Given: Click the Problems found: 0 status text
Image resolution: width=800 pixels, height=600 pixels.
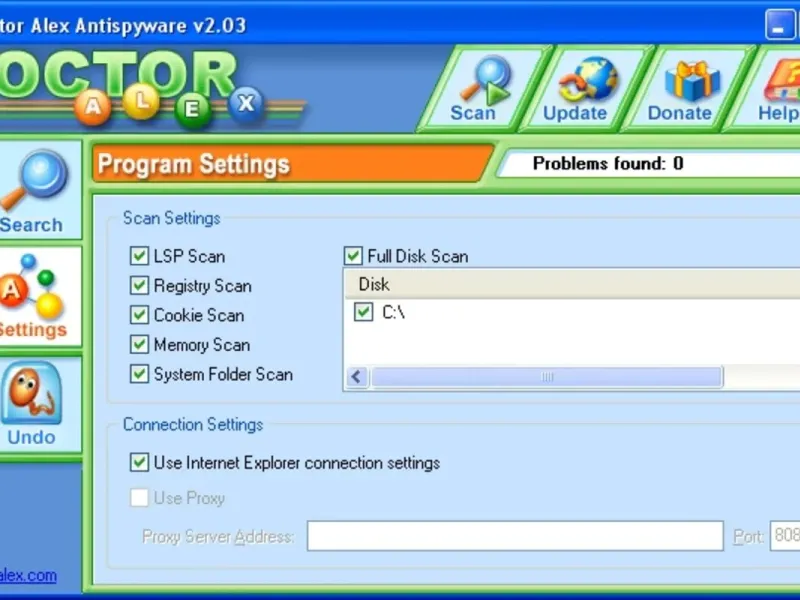Looking at the screenshot, I should click(608, 164).
